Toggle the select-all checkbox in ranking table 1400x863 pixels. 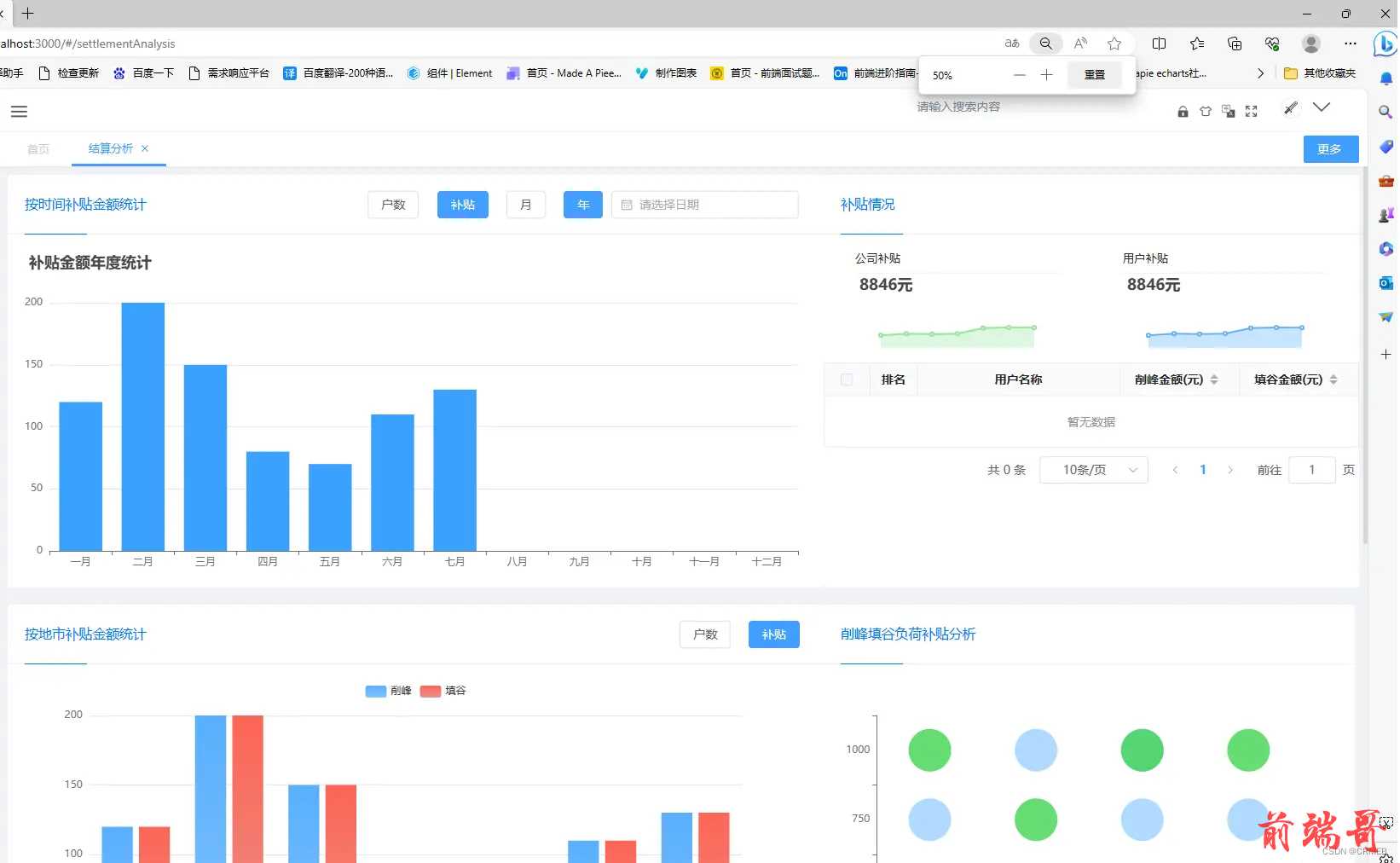(x=847, y=379)
